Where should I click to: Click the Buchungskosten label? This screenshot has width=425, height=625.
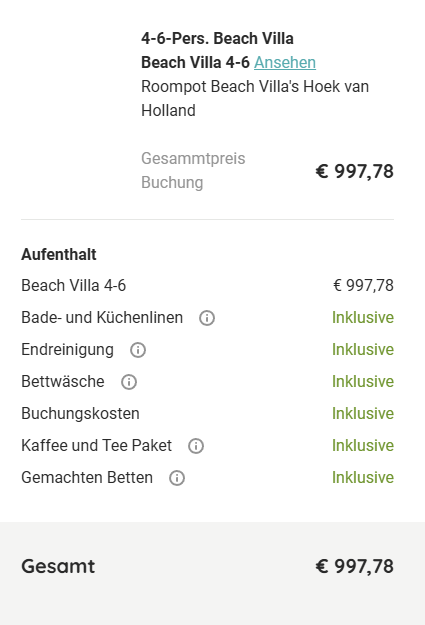pyautogui.click(x=80, y=413)
